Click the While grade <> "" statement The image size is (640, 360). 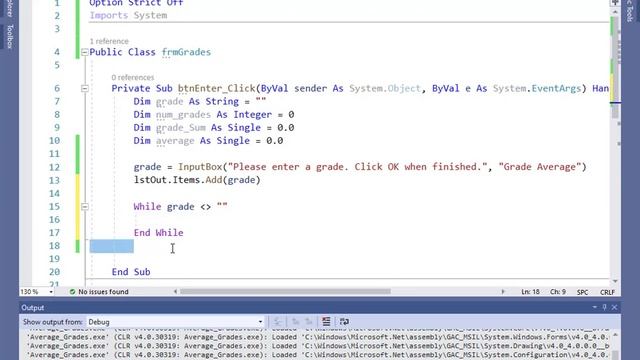coord(180,207)
